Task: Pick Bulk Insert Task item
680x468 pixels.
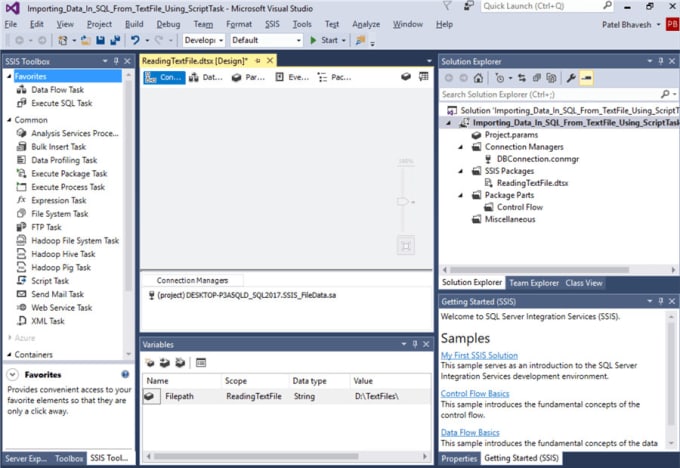Action: pyautogui.click(x=58, y=147)
